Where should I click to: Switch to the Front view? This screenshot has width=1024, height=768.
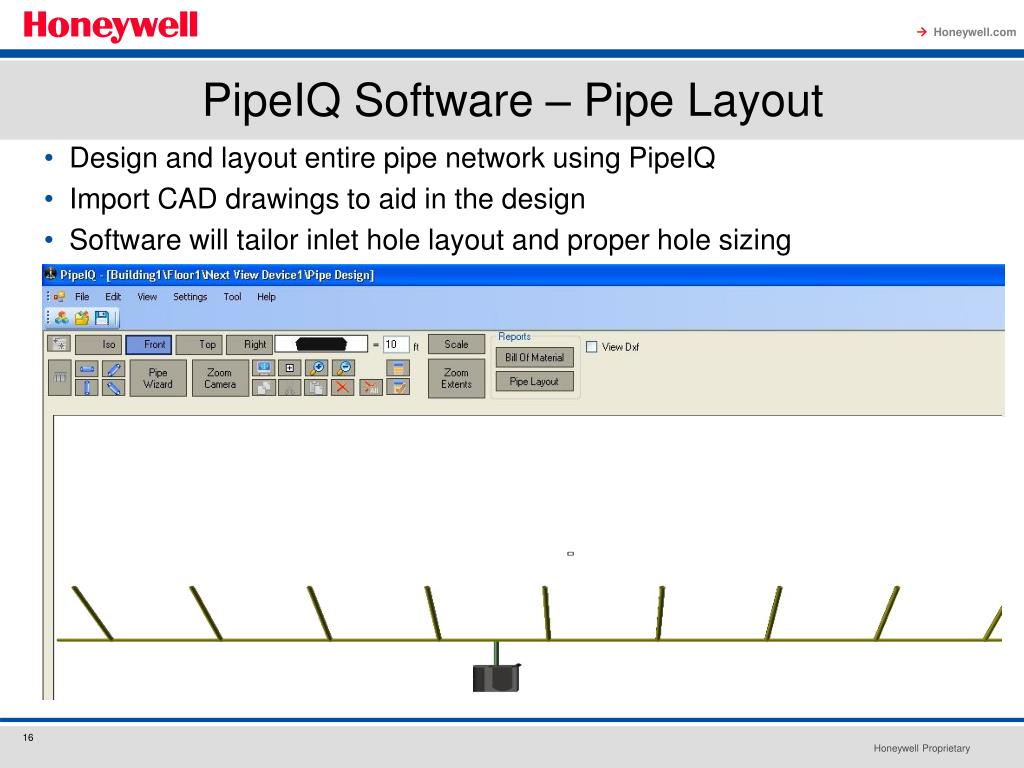pyautogui.click(x=149, y=344)
